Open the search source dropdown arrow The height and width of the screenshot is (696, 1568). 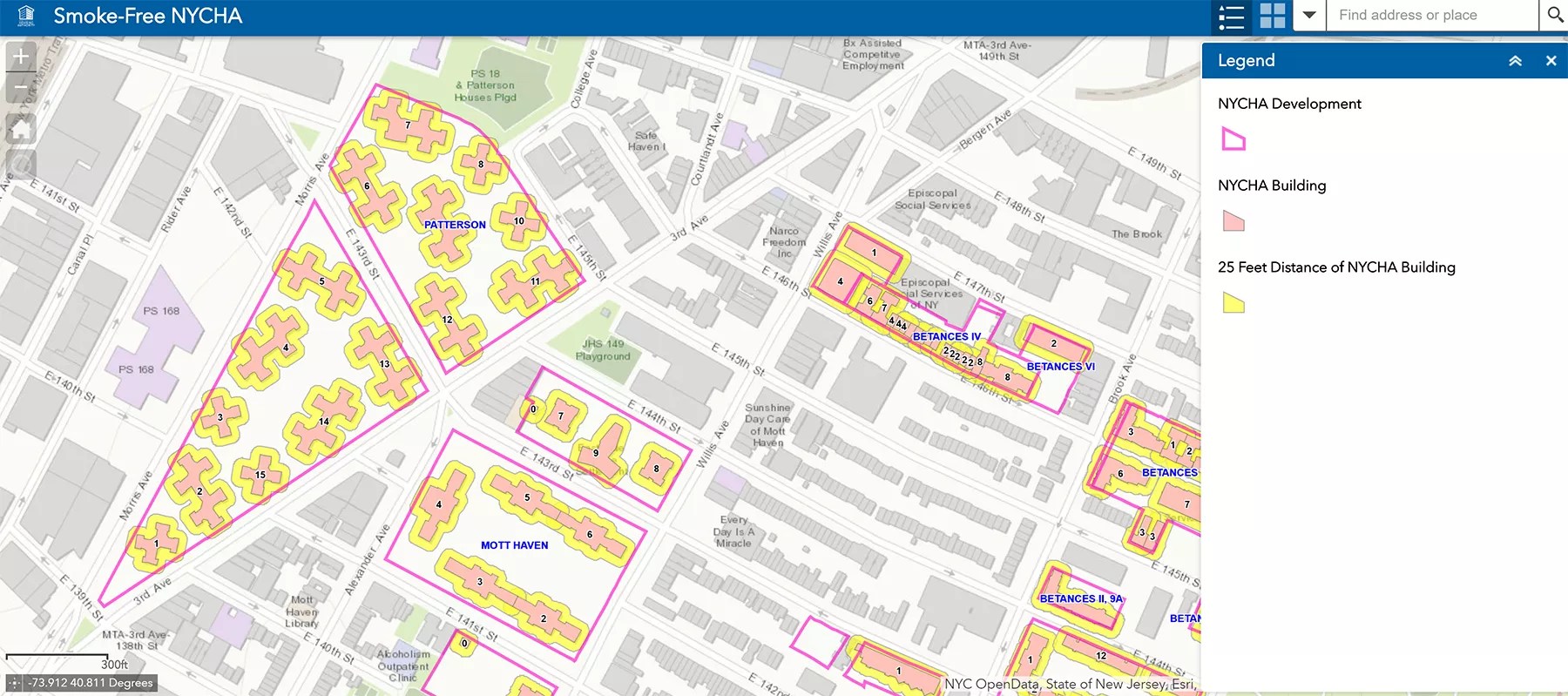[x=1309, y=16]
